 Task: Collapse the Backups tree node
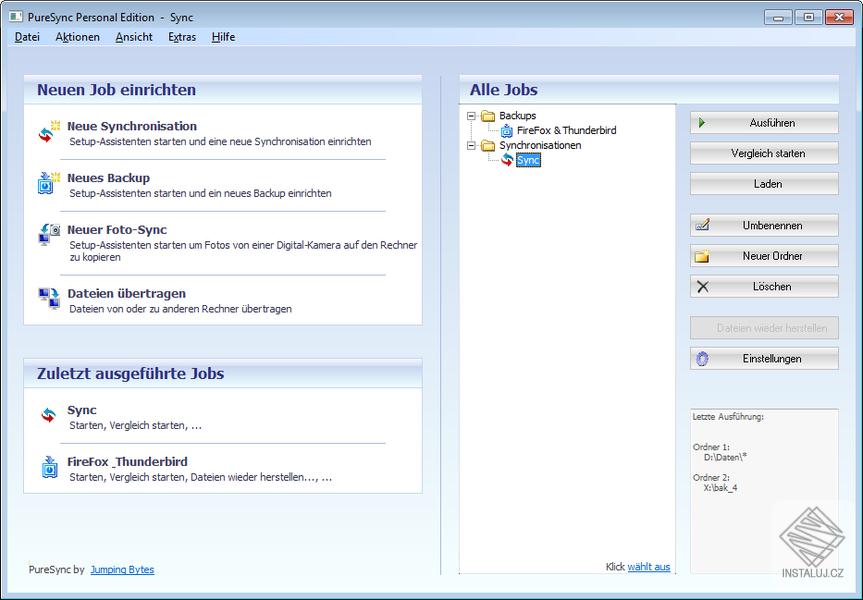click(x=471, y=116)
